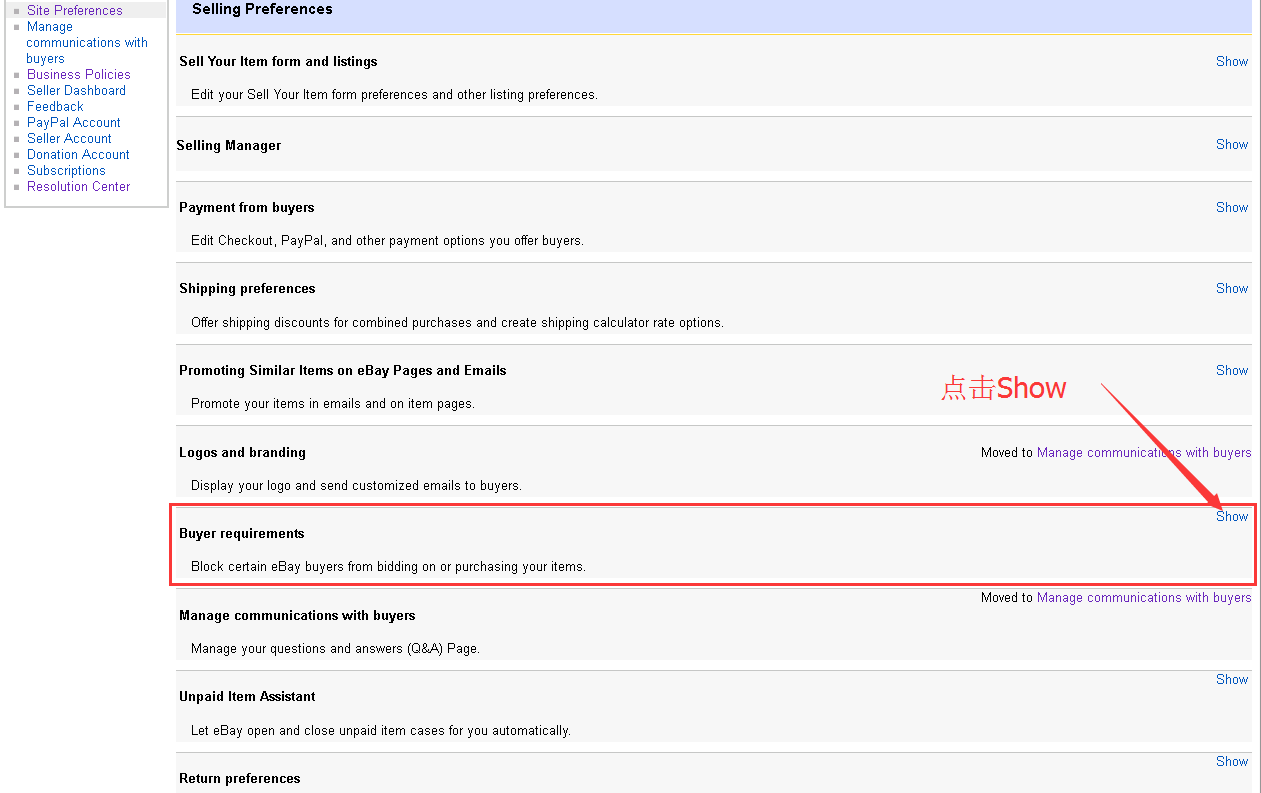Viewport: 1261px width, 793px height.
Task: Open PayPal Account settings
Action: 73,122
